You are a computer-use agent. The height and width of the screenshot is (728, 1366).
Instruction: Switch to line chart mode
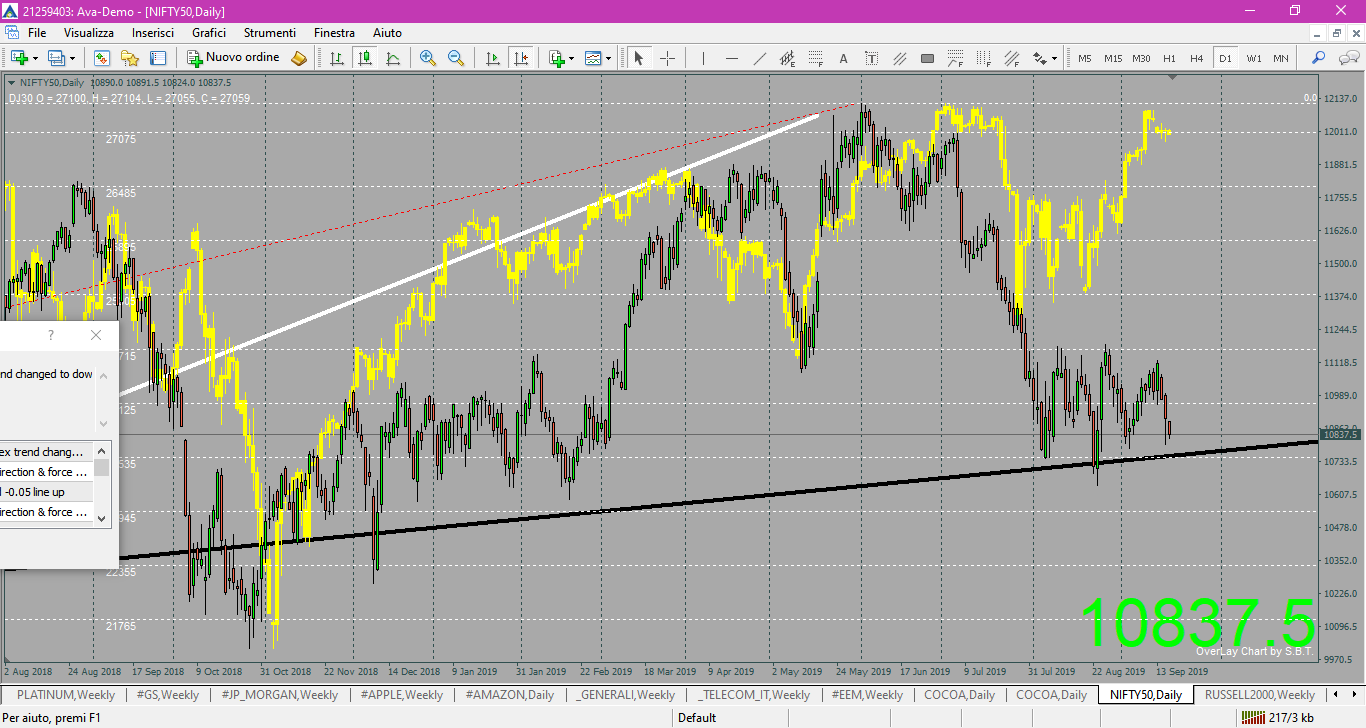393,58
